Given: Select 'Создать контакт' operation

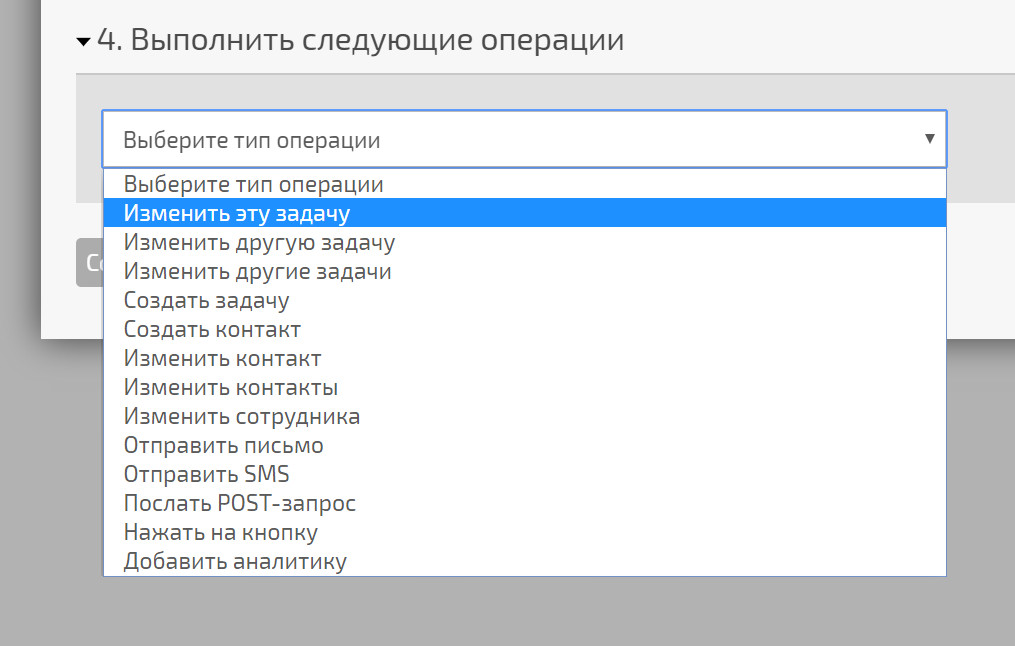Looking at the screenshot, I should (525, 329).
